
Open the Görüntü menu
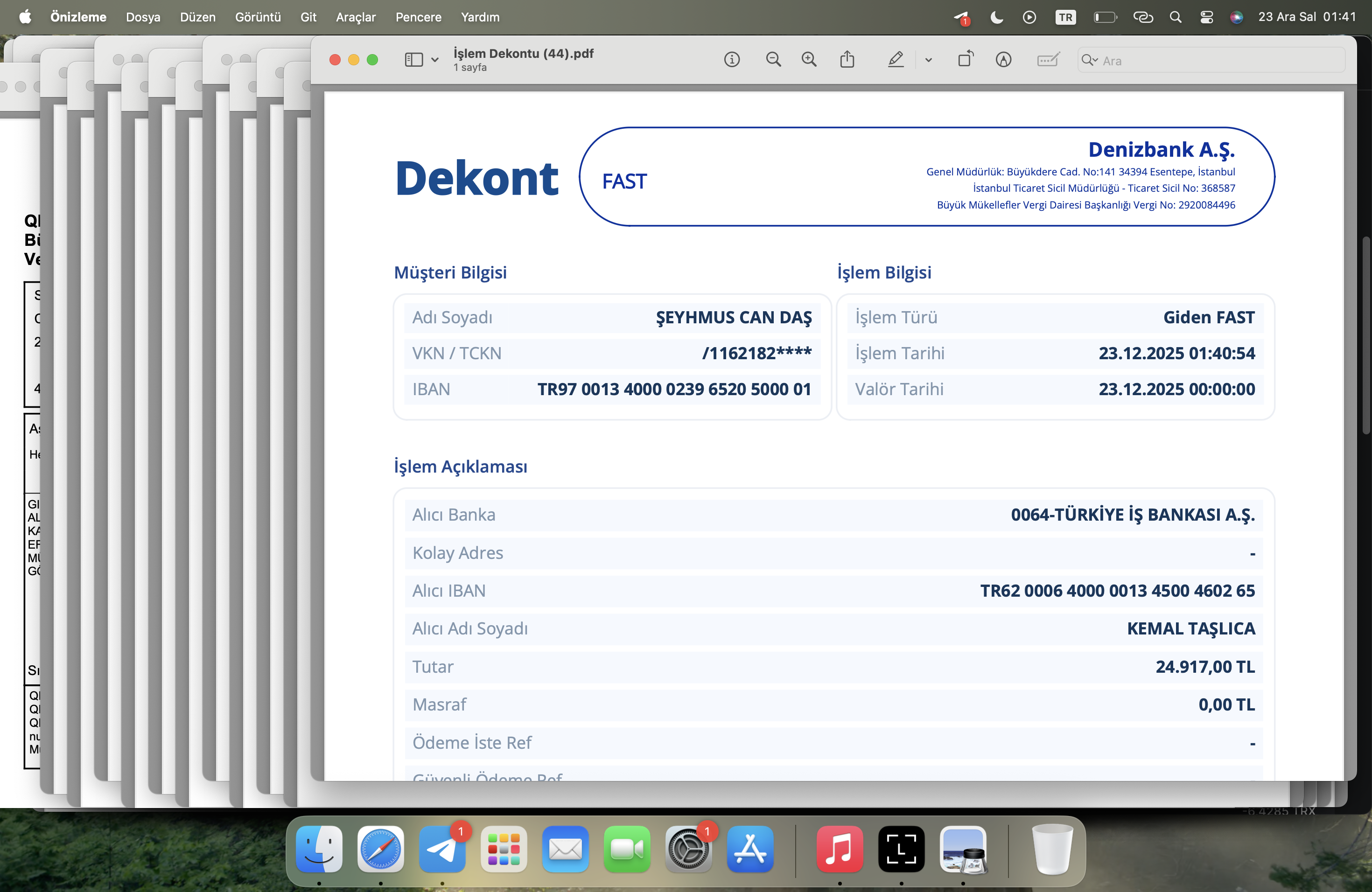pyautogui.click(x=258, y=17)
